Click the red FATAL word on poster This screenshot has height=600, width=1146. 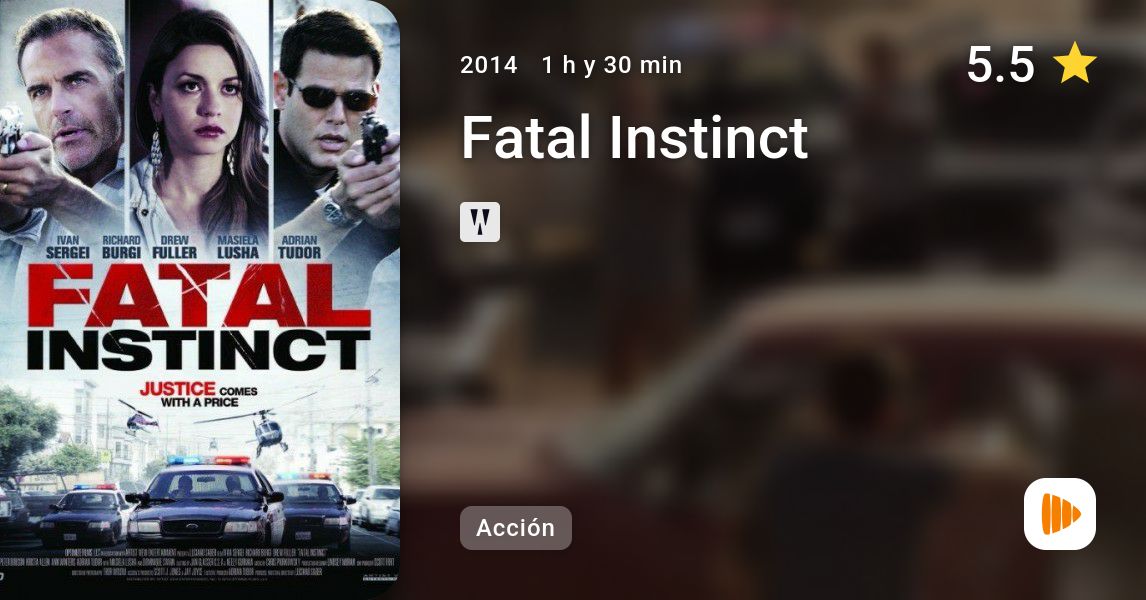198,296
